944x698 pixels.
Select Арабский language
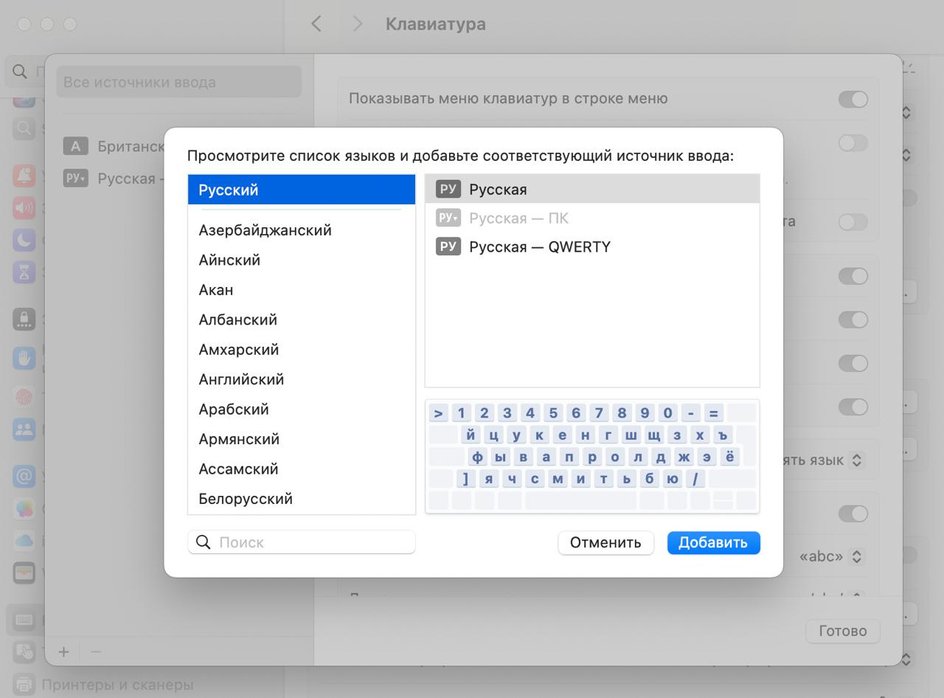[301, 409]
